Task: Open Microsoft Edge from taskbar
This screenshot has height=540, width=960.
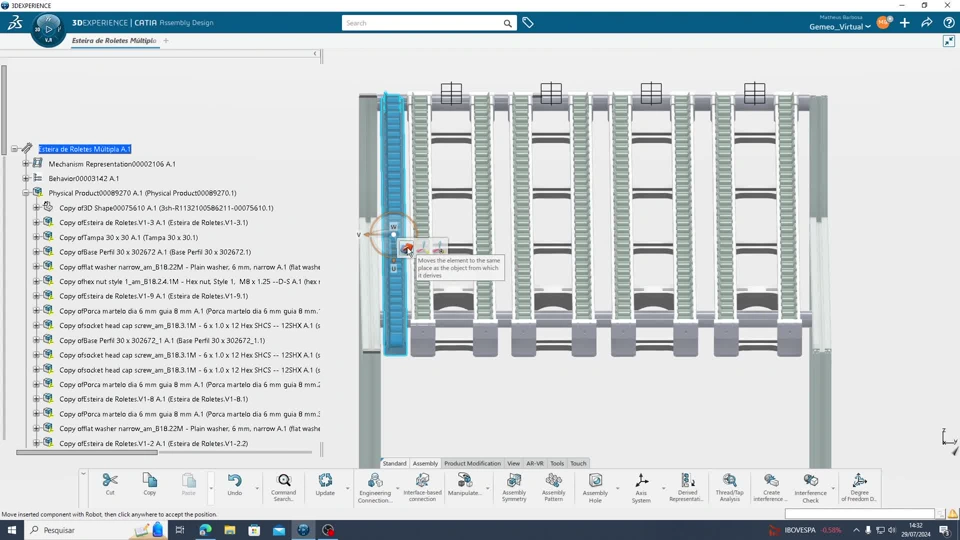Action: (205, 530)
